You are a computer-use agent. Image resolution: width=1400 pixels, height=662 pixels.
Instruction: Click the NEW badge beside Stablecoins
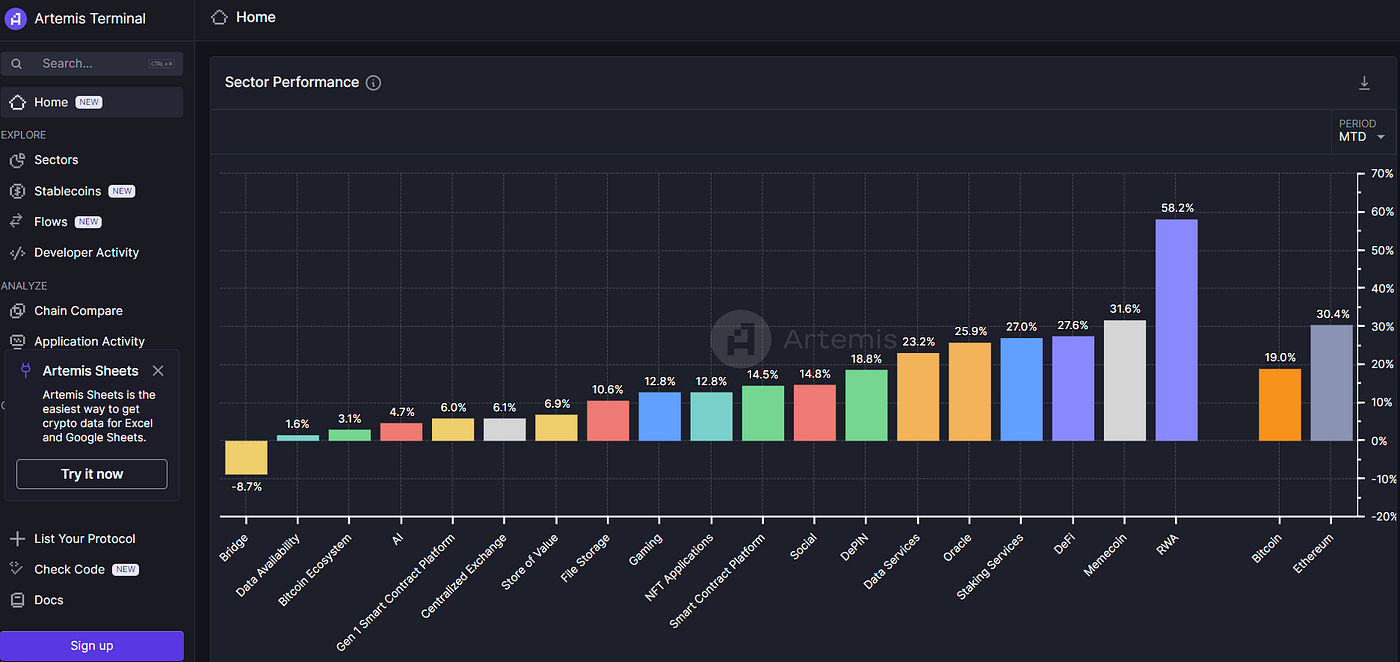[x=122, y=191]
